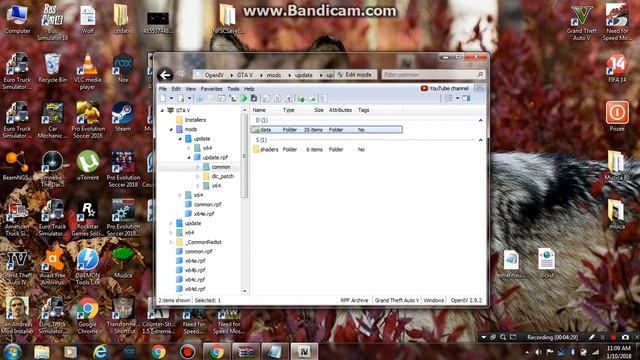Select x64c.rpf in the folder tree
This screenshot has width=640, height=360.
point(195,280)
